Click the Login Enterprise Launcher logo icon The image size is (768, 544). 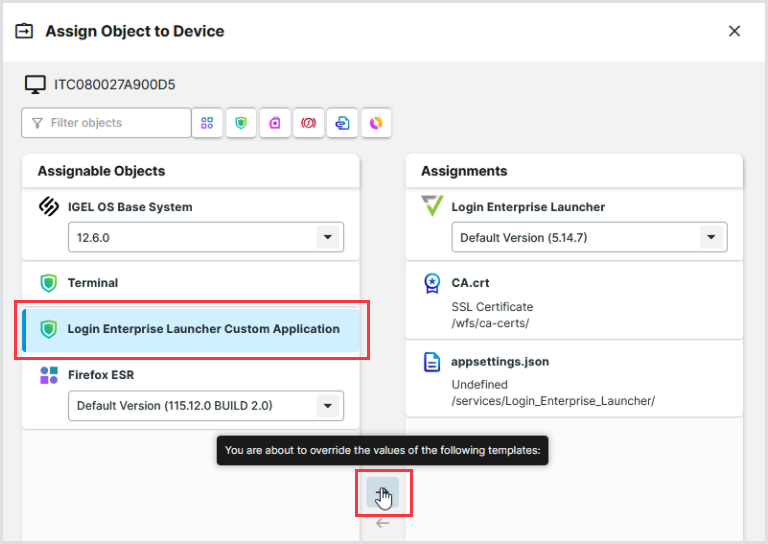432,207
